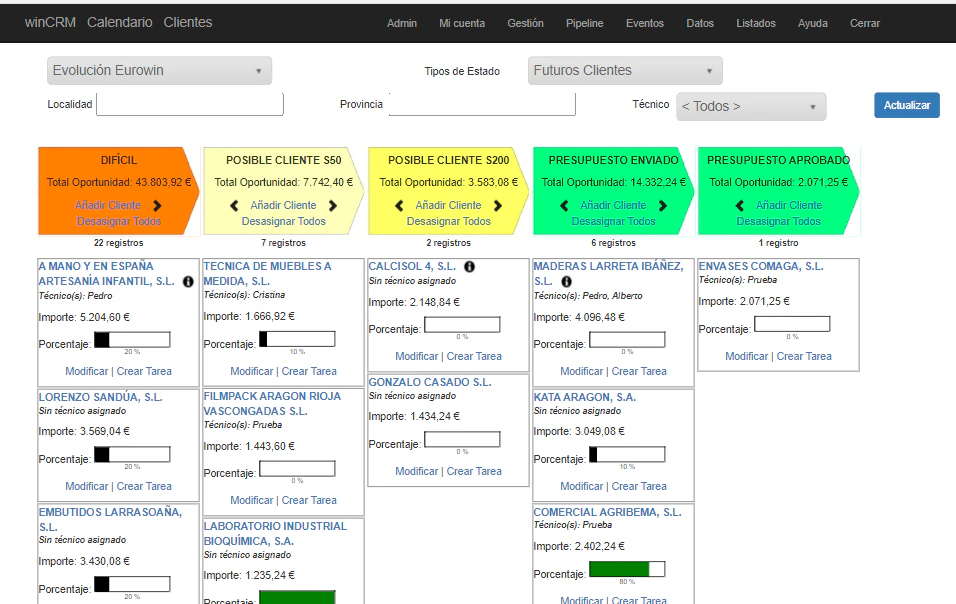
Task: Open the Futuros Clientes state type dropdown
Action: click(x=625, y=71)
